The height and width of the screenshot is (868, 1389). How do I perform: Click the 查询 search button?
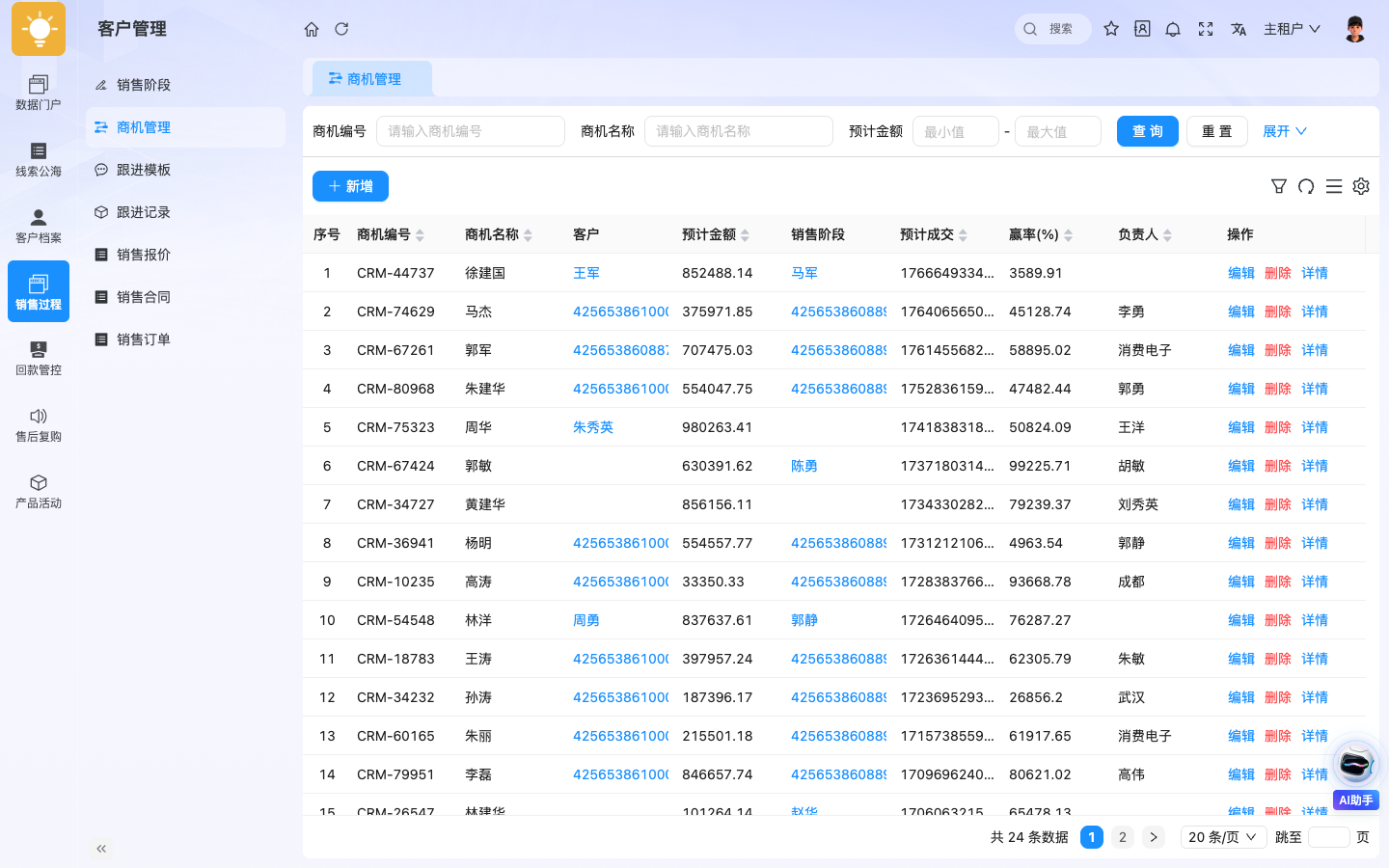coord(1148,131)
